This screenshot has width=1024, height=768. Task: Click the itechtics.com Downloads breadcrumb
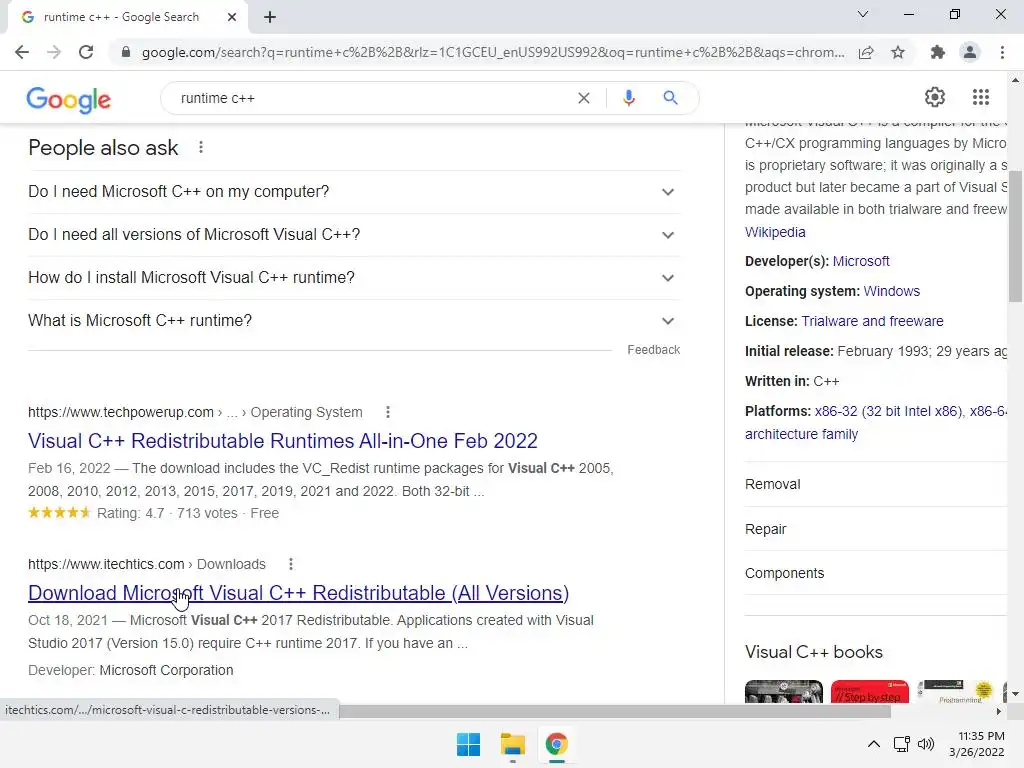pos(147,564)
